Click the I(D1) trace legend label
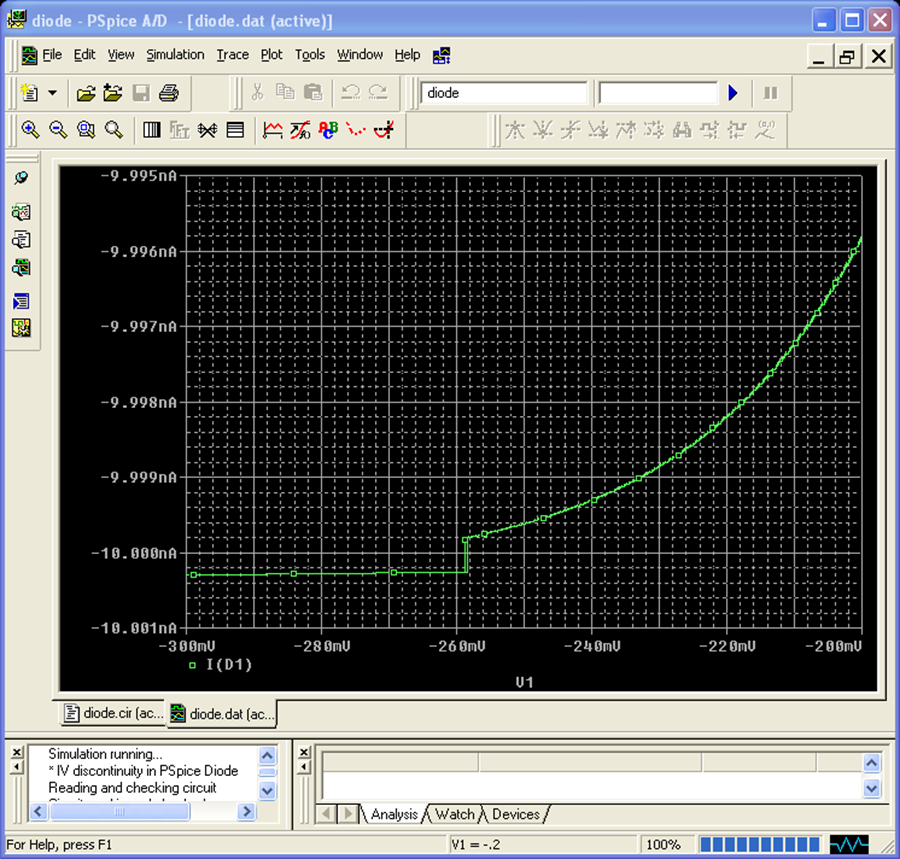The image size is (900, 859). pyautogui.click(x=229, y=665)
